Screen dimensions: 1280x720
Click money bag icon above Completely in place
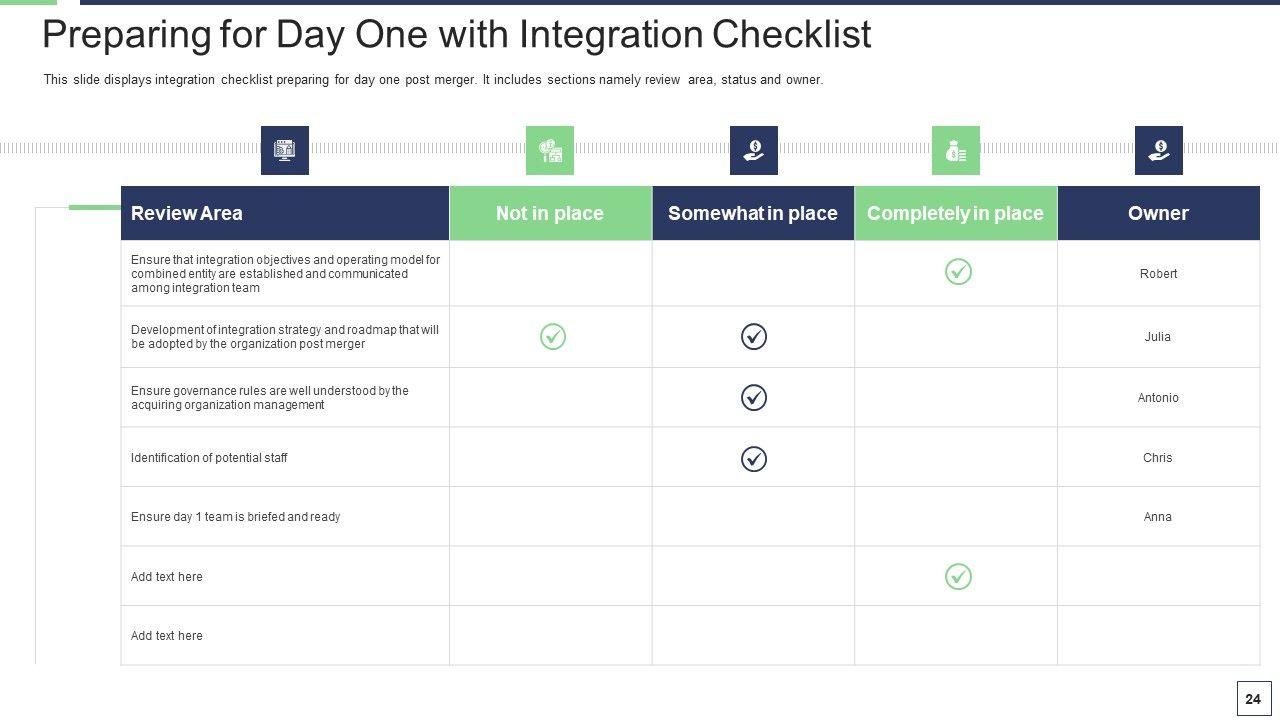pyautogui.click(x=956, y=150)
